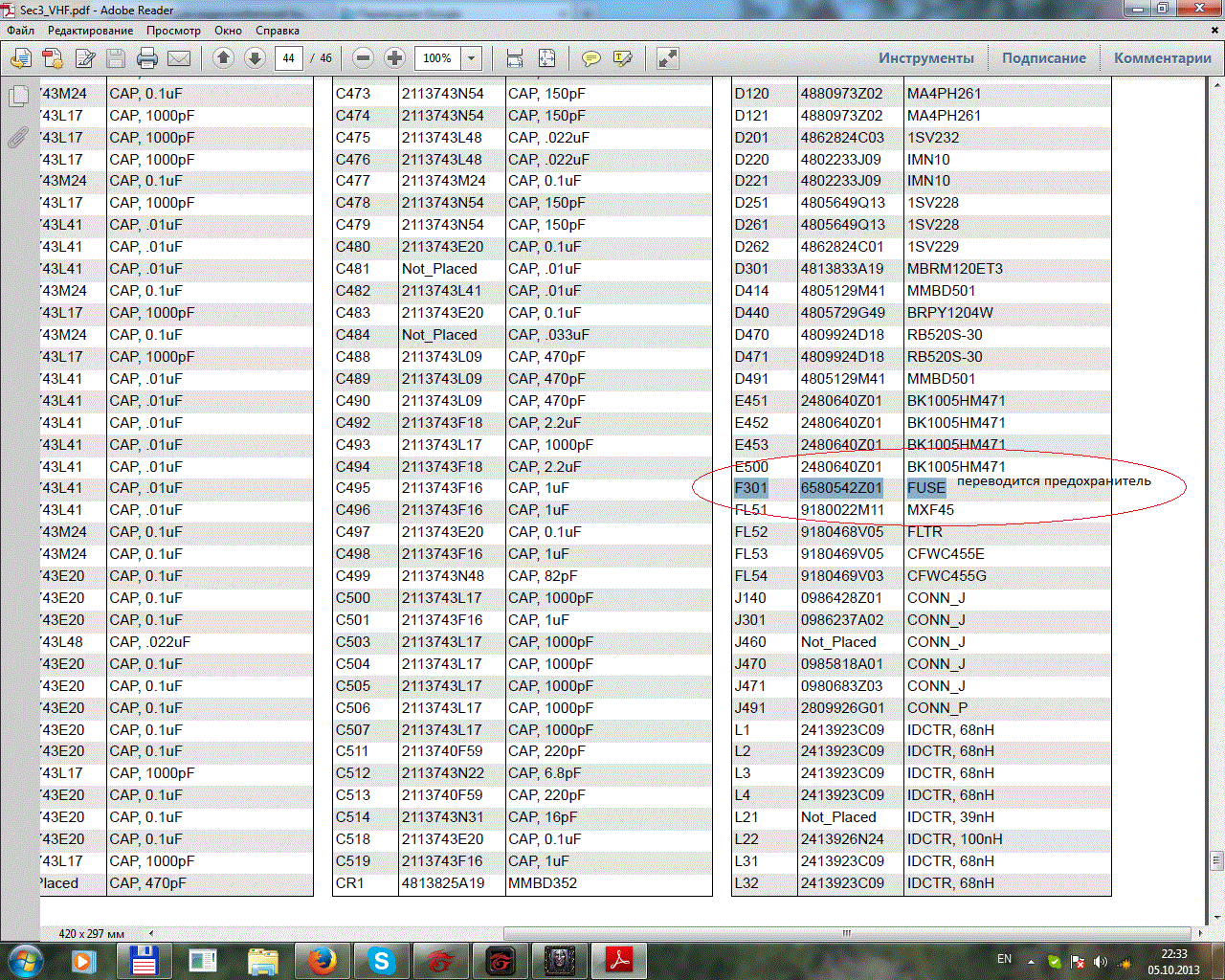Open the Комментарии pane
Screen dimensions: 1225x980
[x=1162, y=58]
